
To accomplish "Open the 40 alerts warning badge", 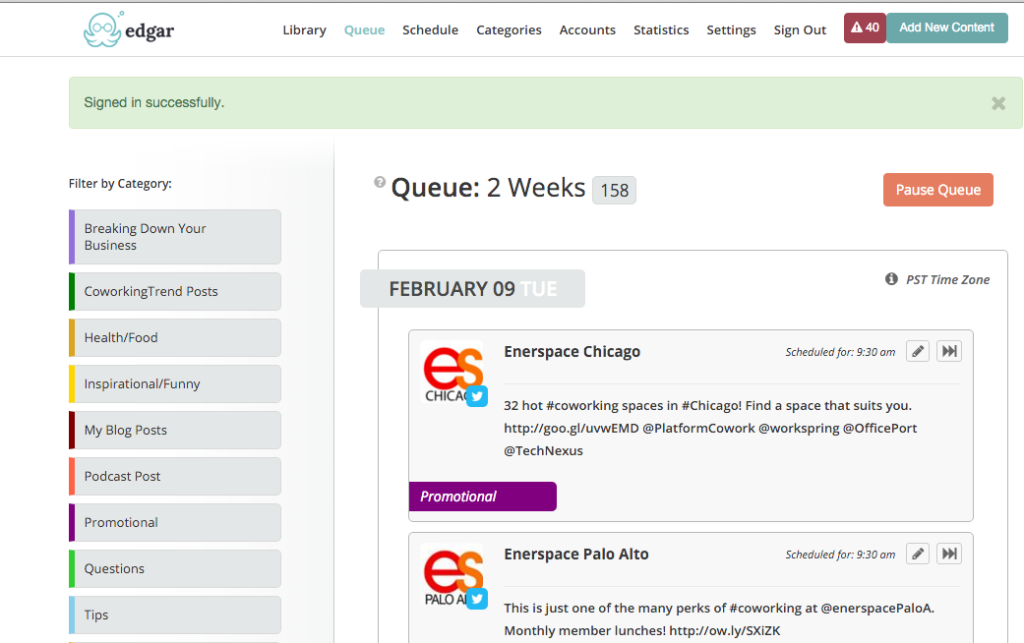I will tap(865, 28).
